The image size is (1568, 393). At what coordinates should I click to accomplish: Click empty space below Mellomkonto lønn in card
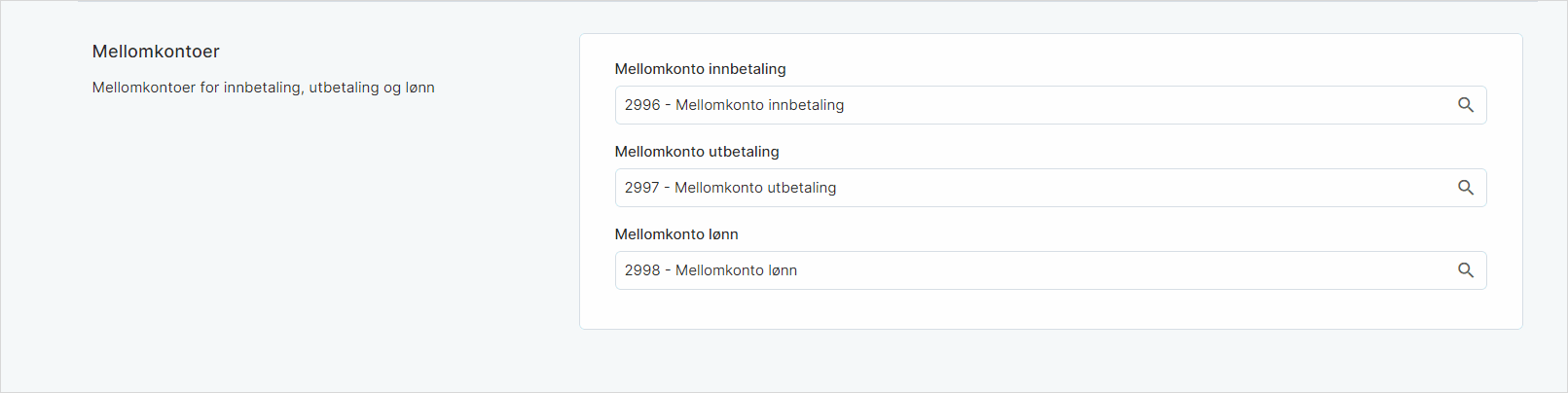click(1051, 309)
